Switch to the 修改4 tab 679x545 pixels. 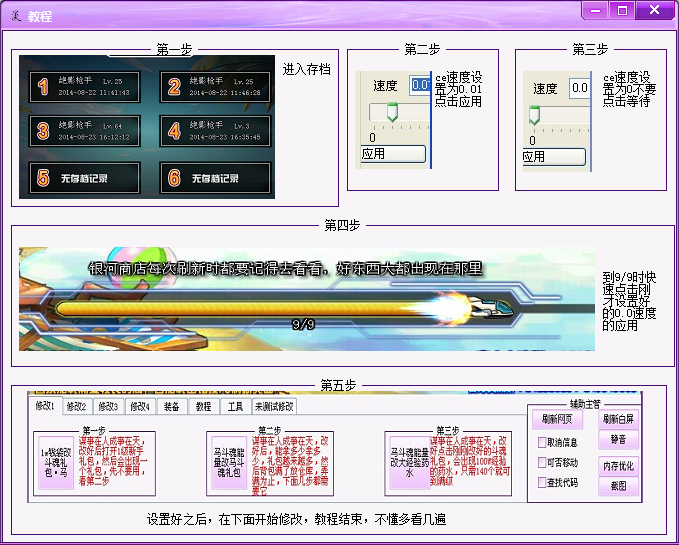click(x=140, y=406)
